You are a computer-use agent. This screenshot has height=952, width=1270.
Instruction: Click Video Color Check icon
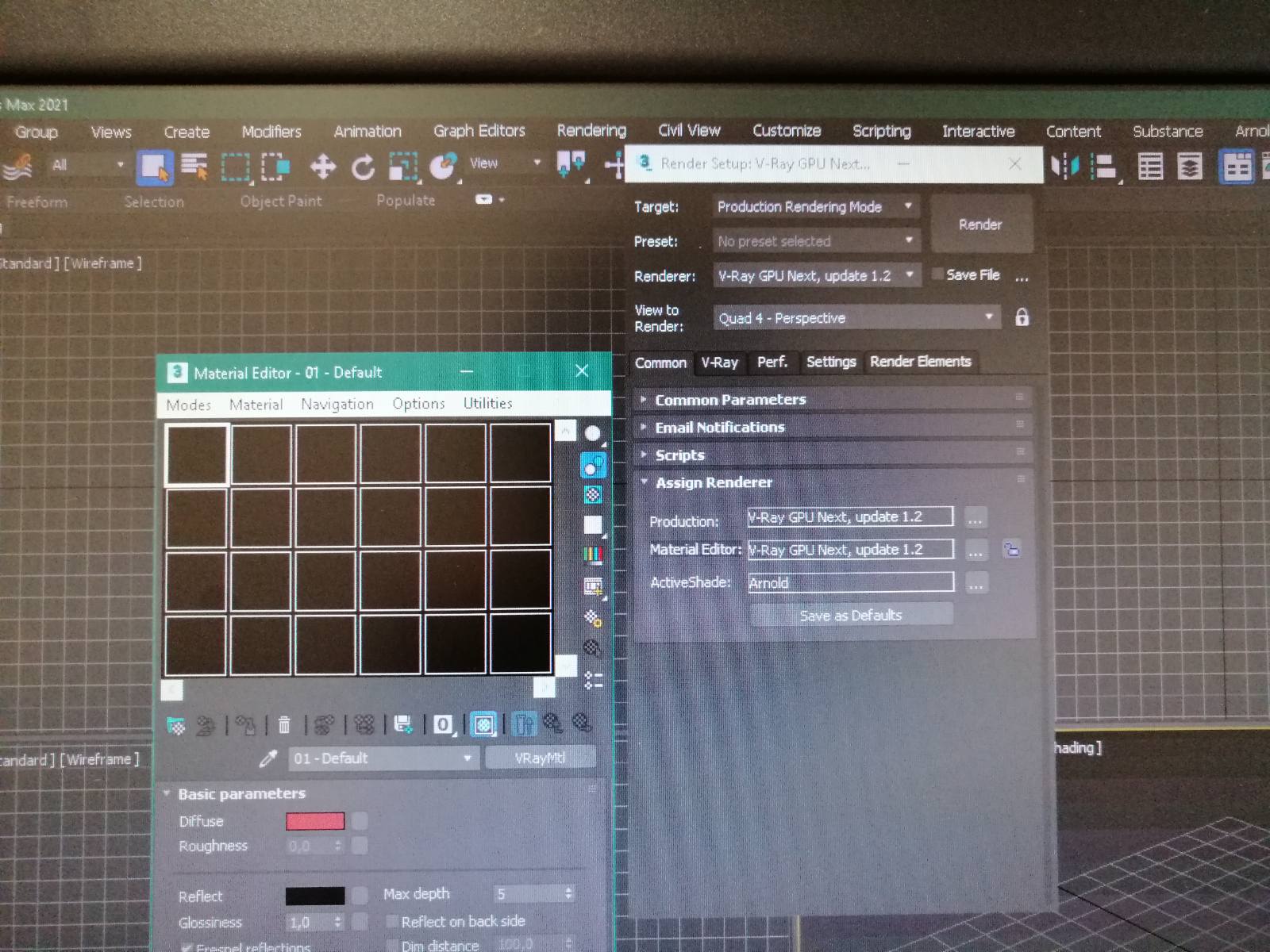[x=593, y=555]
